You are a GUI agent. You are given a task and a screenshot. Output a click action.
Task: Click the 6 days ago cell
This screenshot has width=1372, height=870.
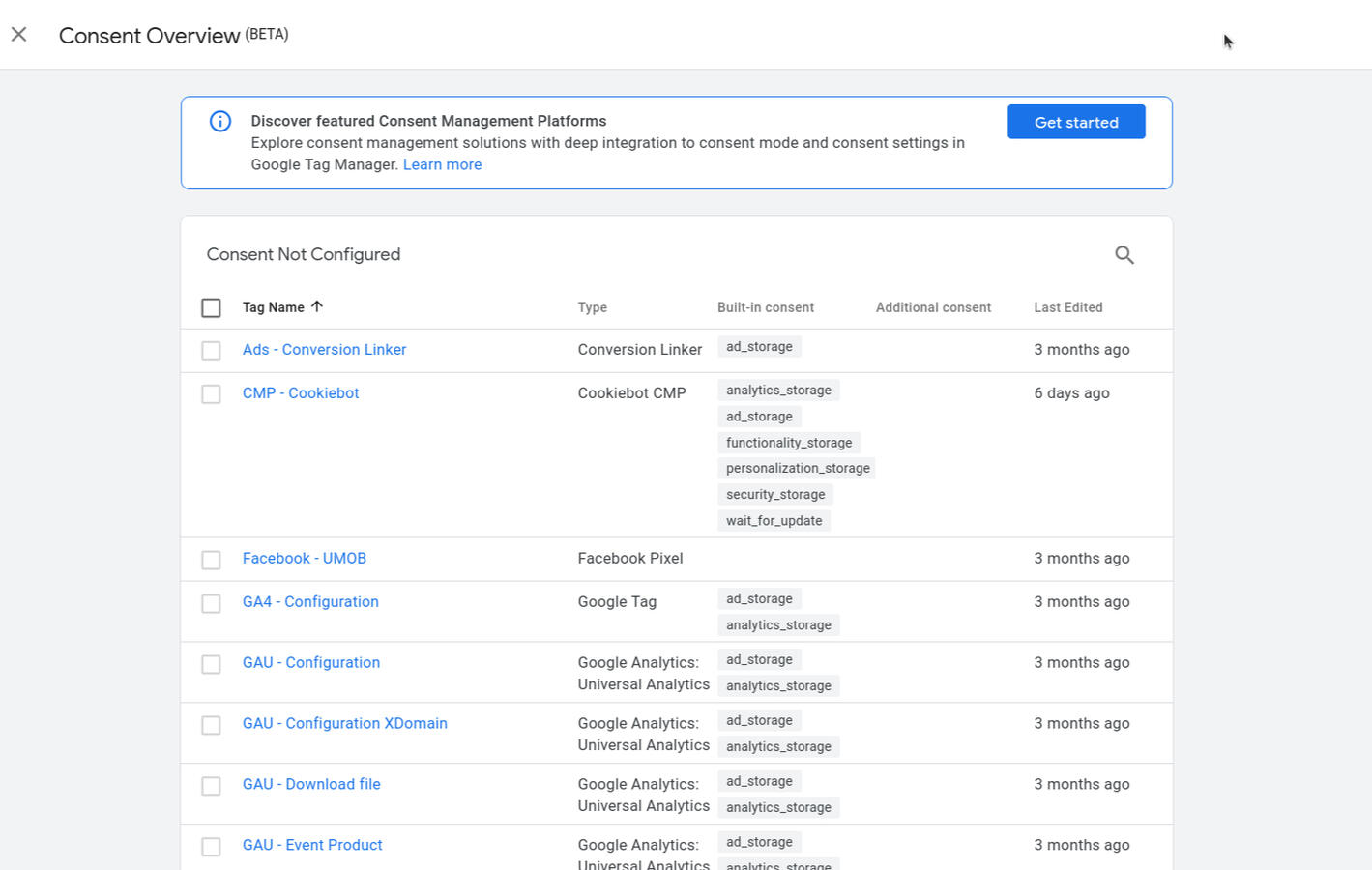pos(1071,393)
